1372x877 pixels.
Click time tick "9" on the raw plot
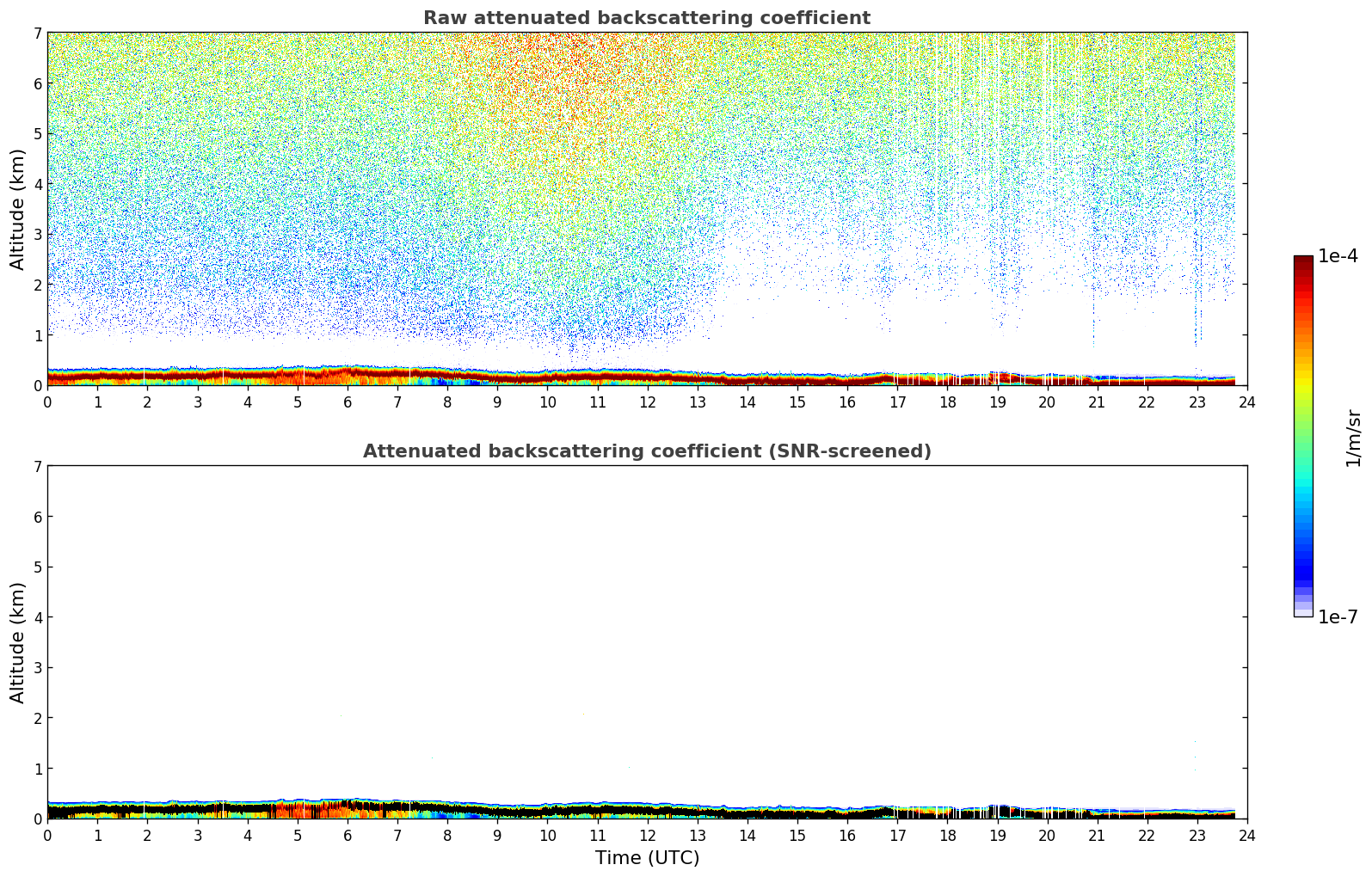click(497, 402)
